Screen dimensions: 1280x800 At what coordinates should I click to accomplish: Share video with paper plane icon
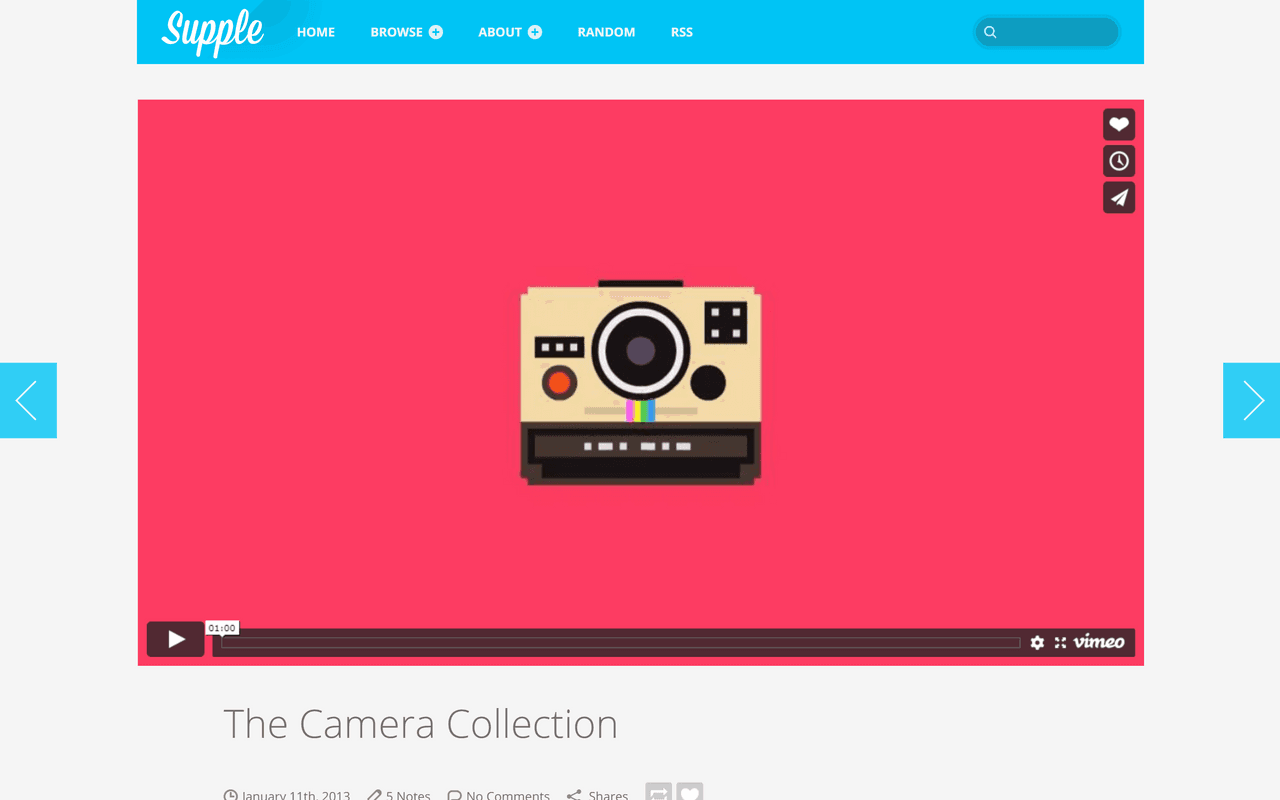(1119, 198)
